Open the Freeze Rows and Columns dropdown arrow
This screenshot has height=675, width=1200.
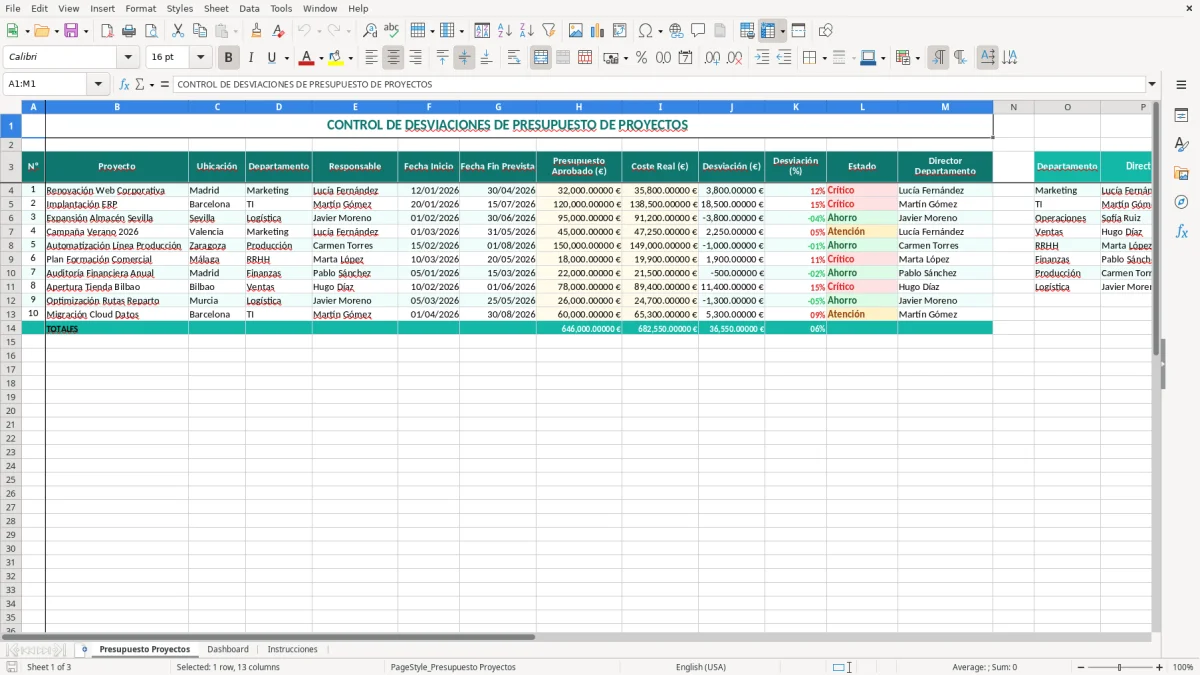(782, 31)
